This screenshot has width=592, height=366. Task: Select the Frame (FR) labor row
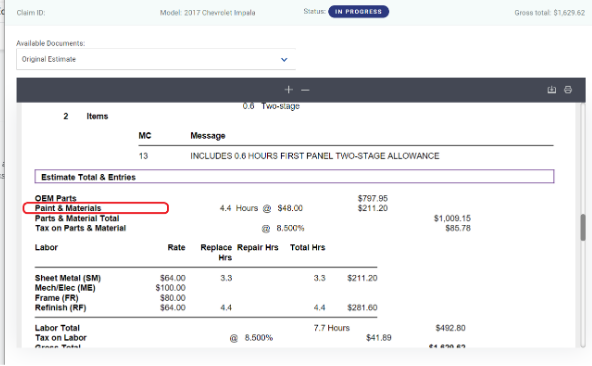pyautogui.click(x=110, y=298)
